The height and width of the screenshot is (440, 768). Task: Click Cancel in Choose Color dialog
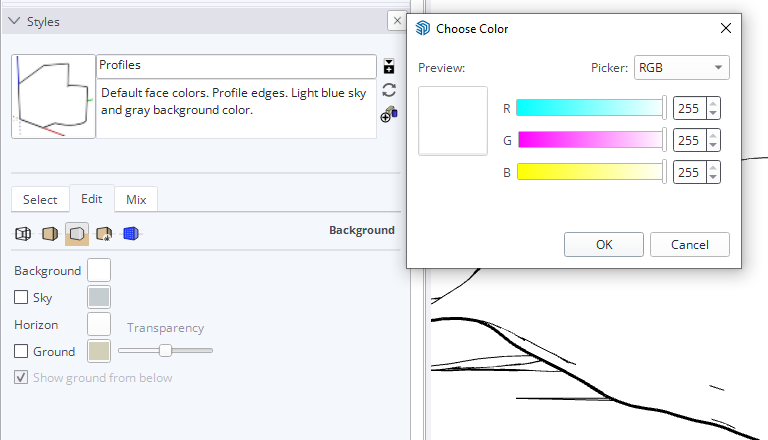click(690, 244)
